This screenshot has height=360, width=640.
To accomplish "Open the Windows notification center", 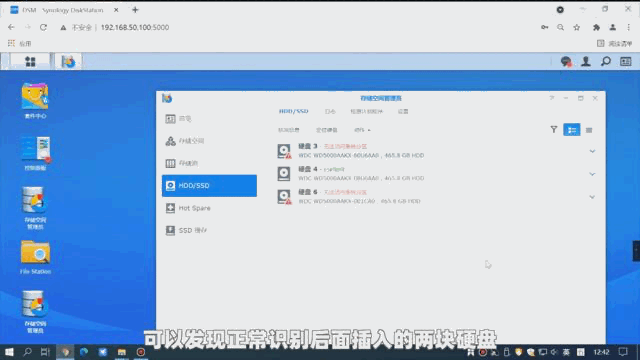I will coord(623,352).
